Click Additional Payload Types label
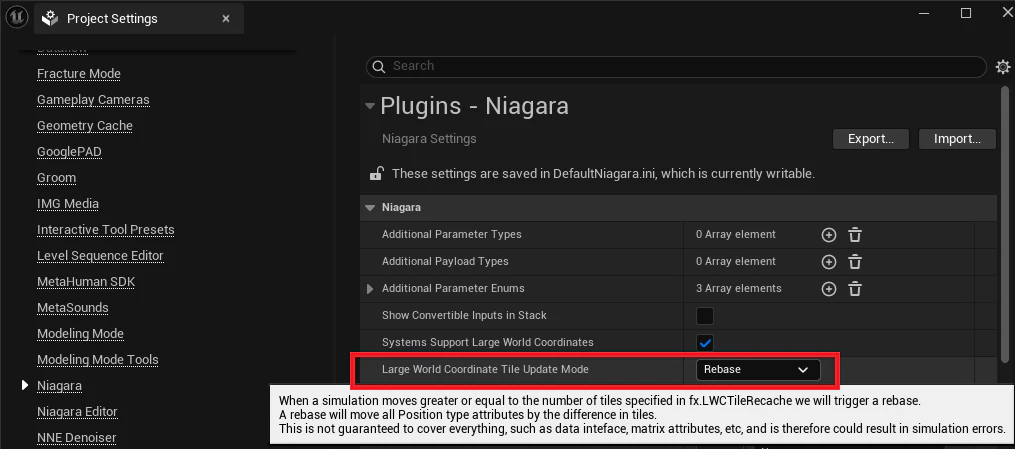Viewport: 1015px width, 449px height. (445, 261)
